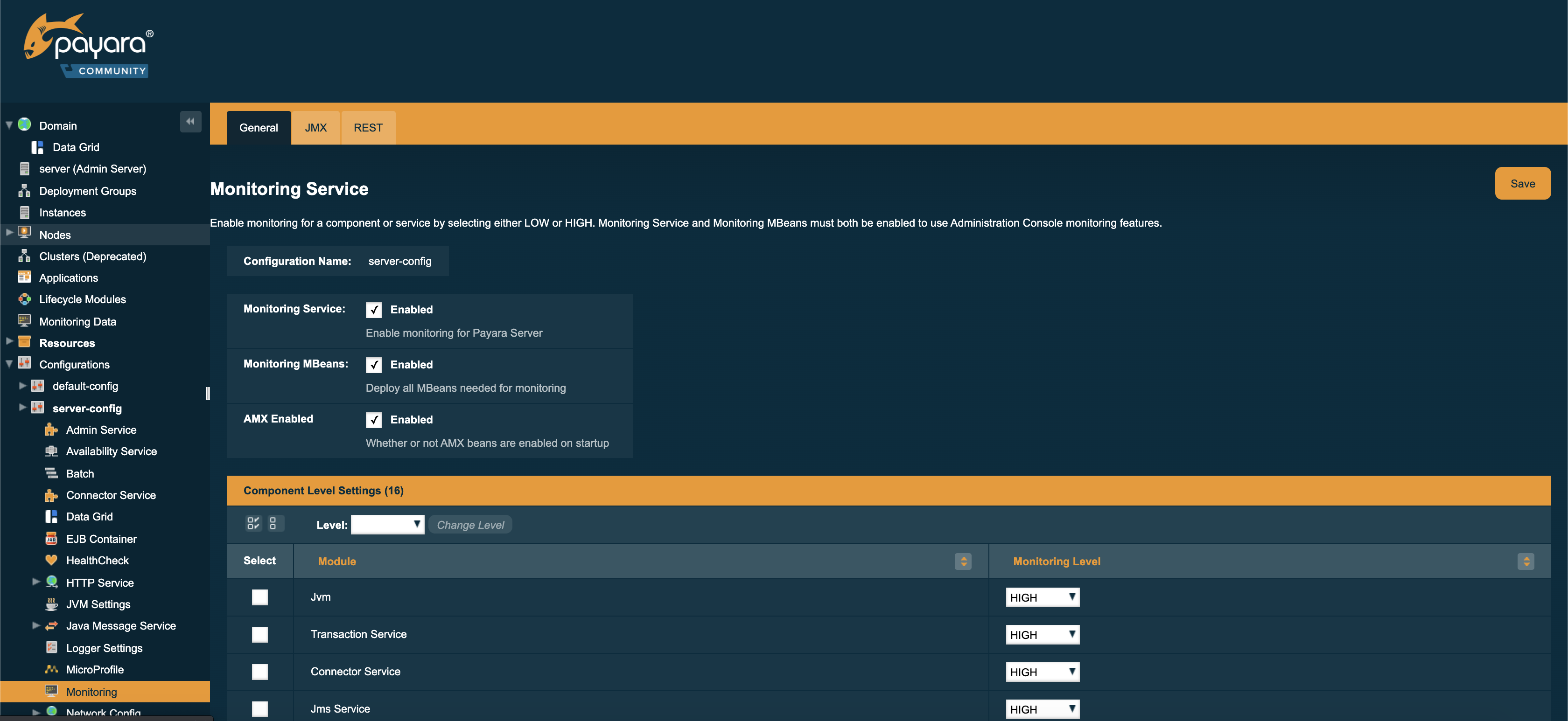Open Monitoring in the sidebar tree
The image size is (1568, 721).
(x=91, y=692)
